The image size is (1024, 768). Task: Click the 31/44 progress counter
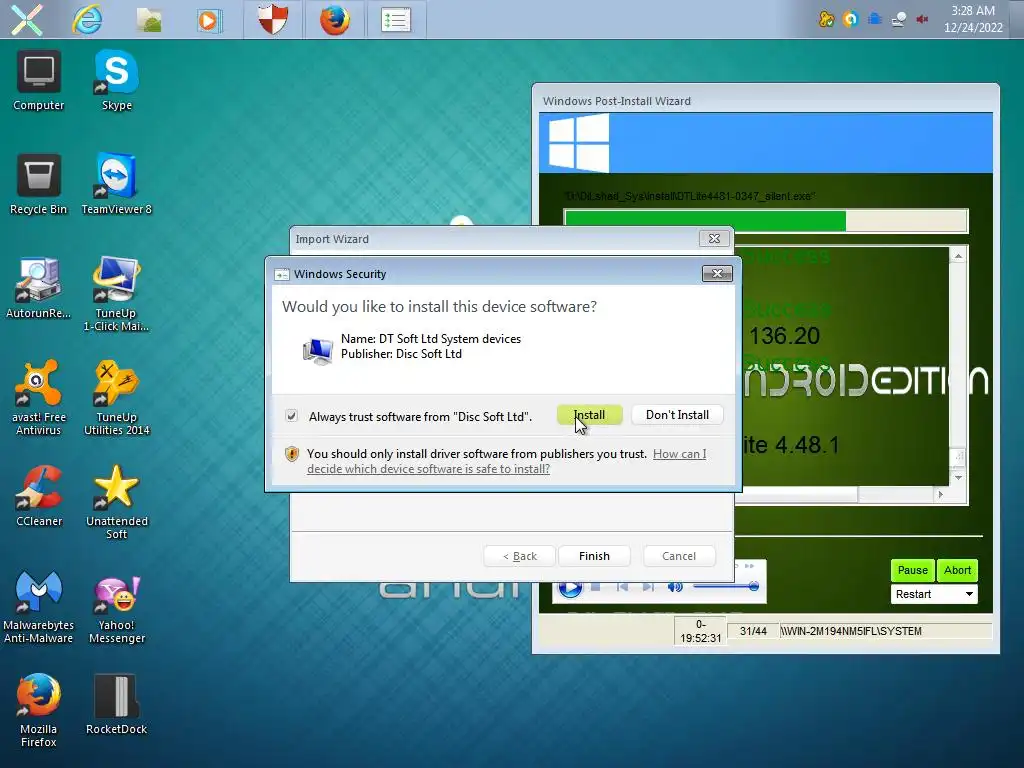(x=753, y=631)
